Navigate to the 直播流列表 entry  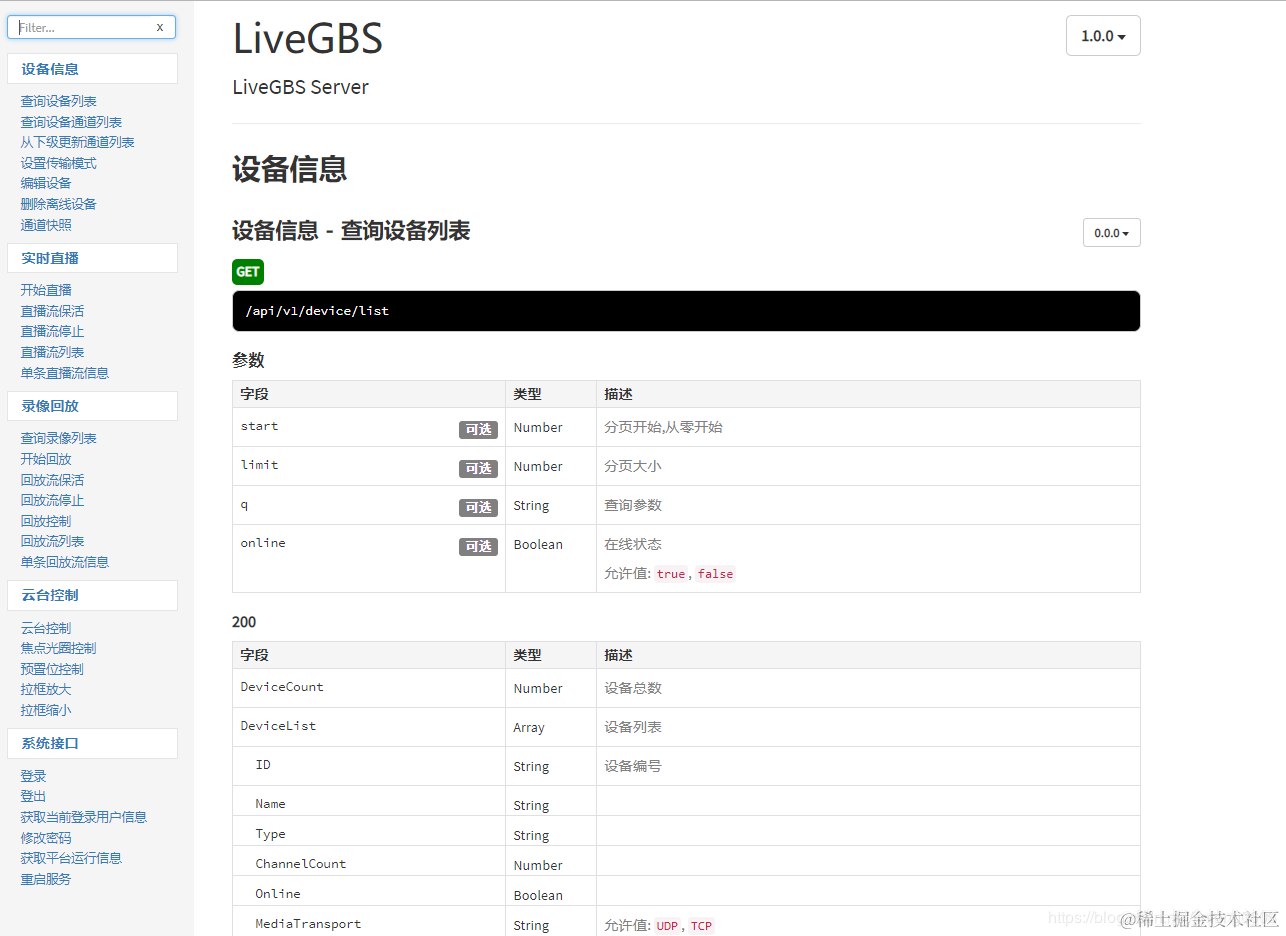pos(52,352)
